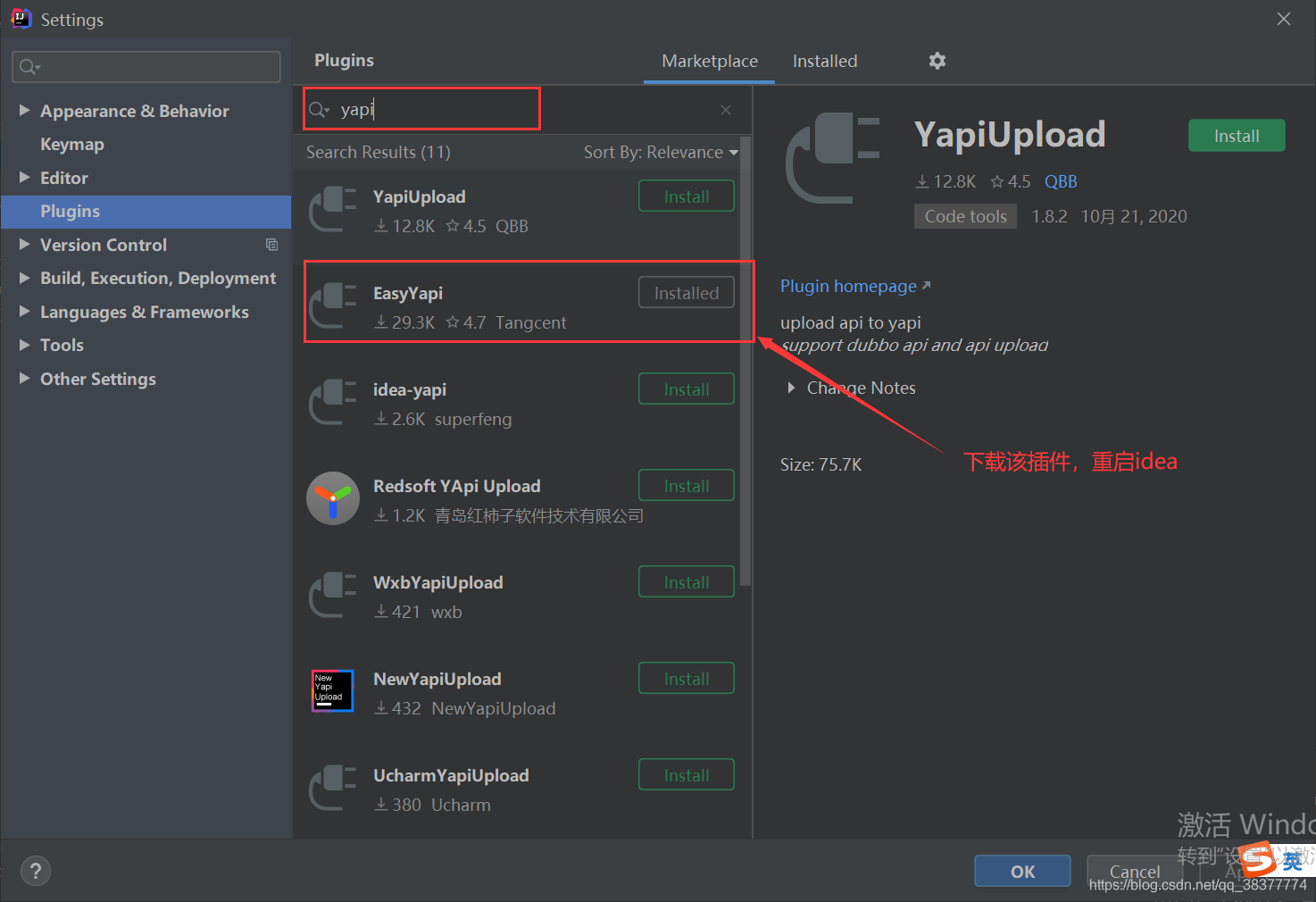Click the green Install button in details

pyautogui.click(x=1237, y=136)
